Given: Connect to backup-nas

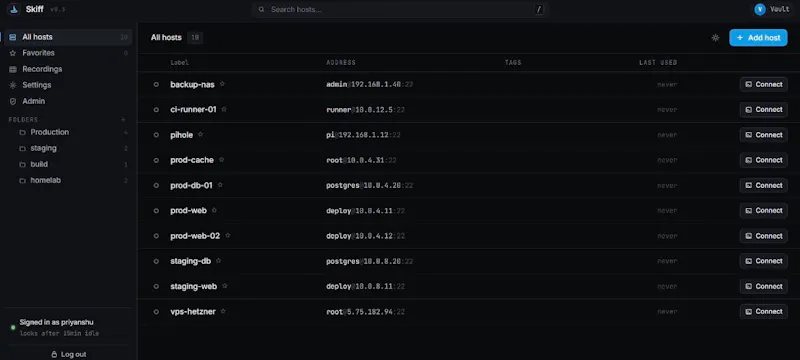Looking at the screenshot, I should coord(764,84).
